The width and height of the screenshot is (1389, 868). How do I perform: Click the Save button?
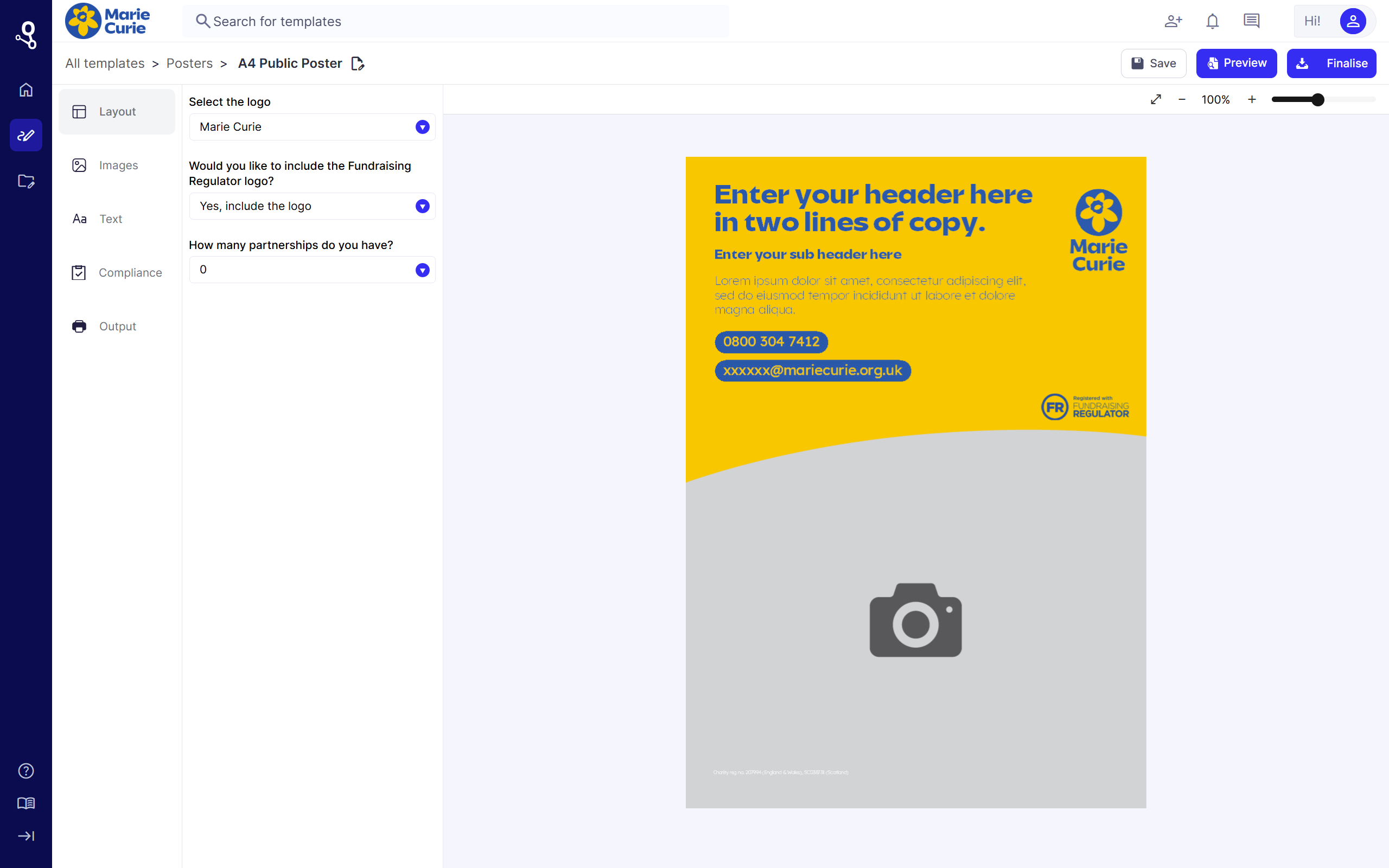1153,63
